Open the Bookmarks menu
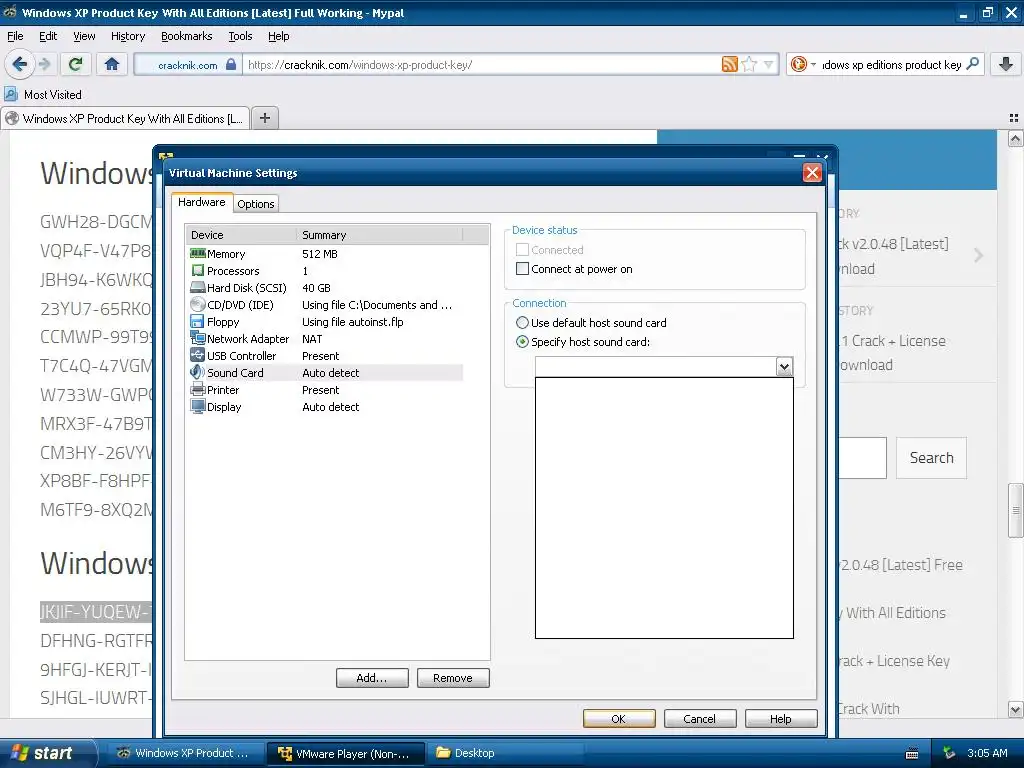This screenshot has width=1024, height=768. pos(187,36)
